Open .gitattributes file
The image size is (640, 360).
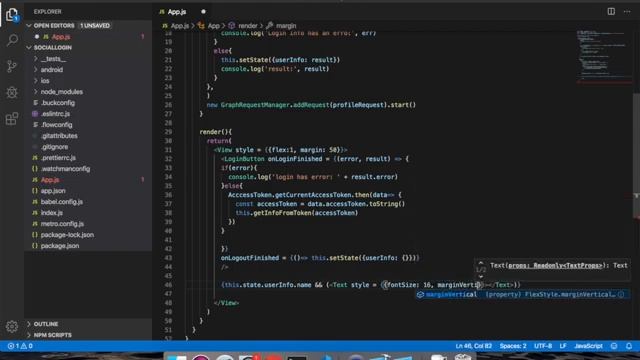pyautogui.click(x=59, y=136)
